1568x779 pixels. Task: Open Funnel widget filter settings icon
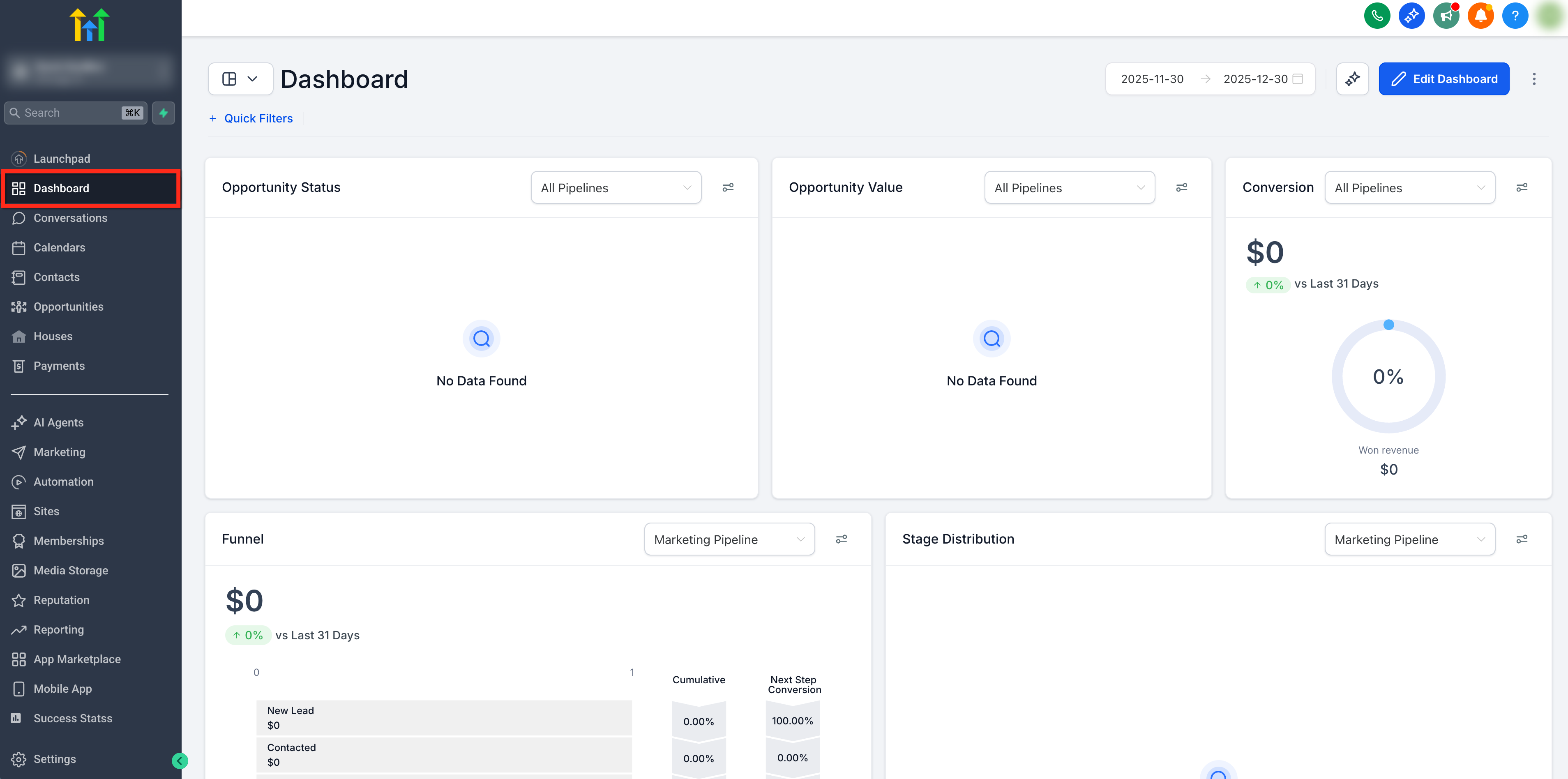click(x=841, y=539)
